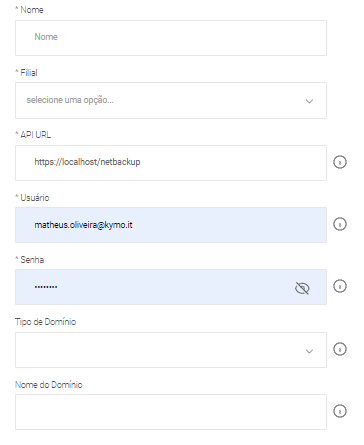Show info tooltip for API URL field
Viewport: 364px width, 445px height.
point(340,162)
